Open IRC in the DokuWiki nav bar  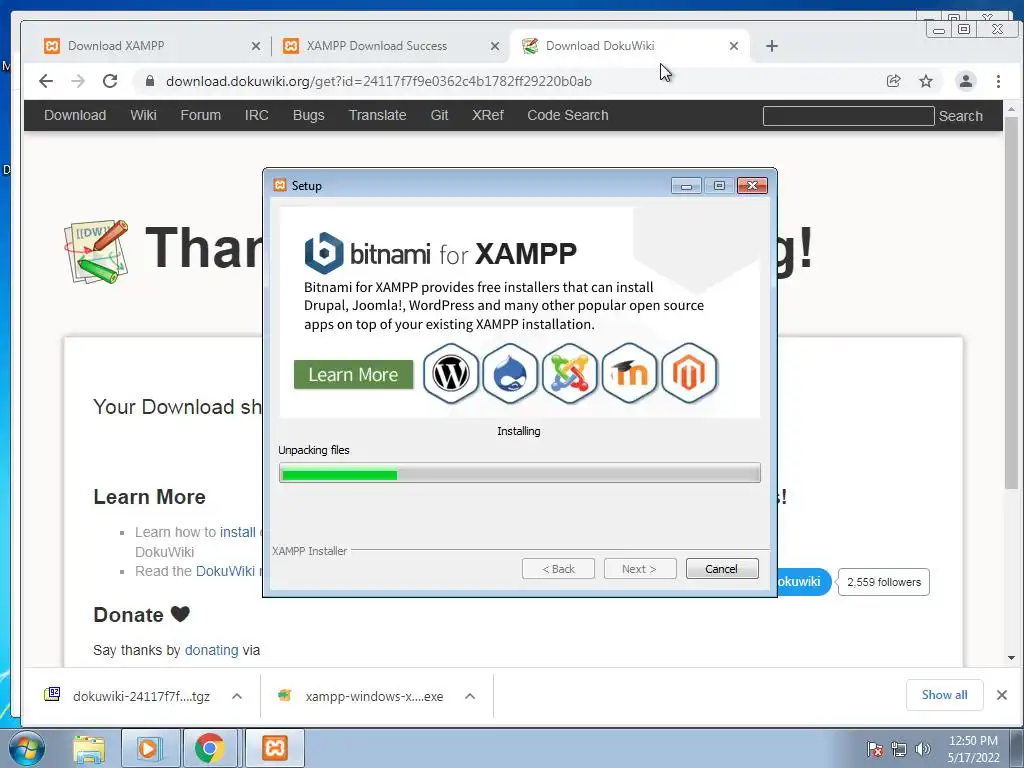(257, 115)
